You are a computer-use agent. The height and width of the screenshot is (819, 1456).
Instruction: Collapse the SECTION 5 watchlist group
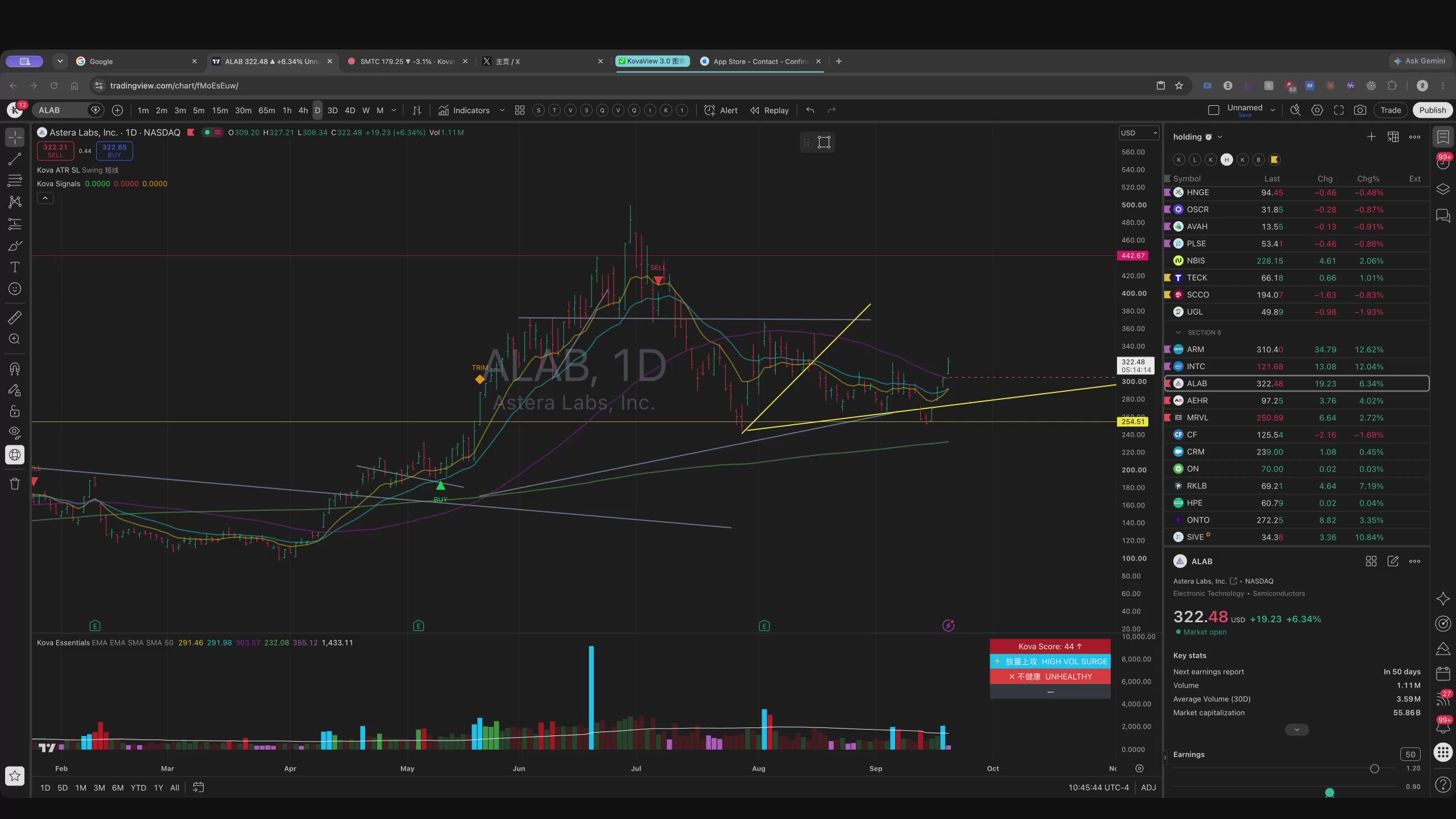1178,332
